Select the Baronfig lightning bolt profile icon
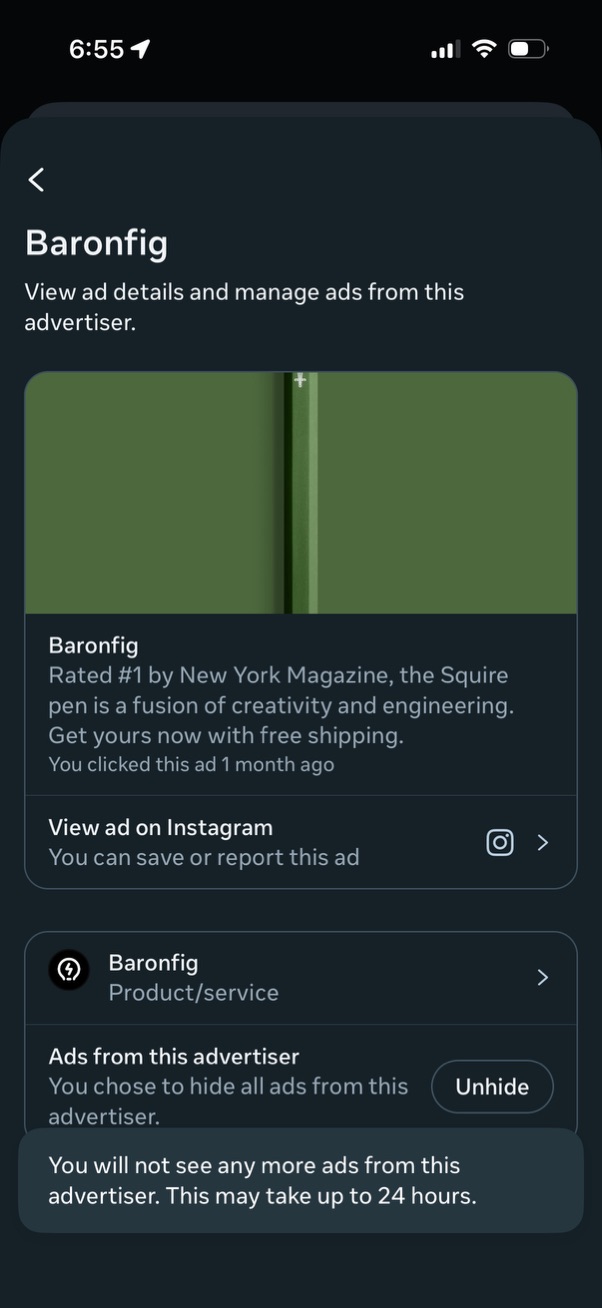The image size is (602, 1308). (x=68, y=970)
